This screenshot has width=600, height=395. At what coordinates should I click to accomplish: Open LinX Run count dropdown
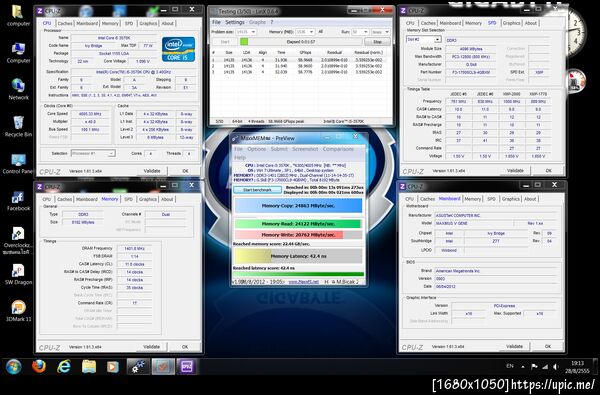360,32
